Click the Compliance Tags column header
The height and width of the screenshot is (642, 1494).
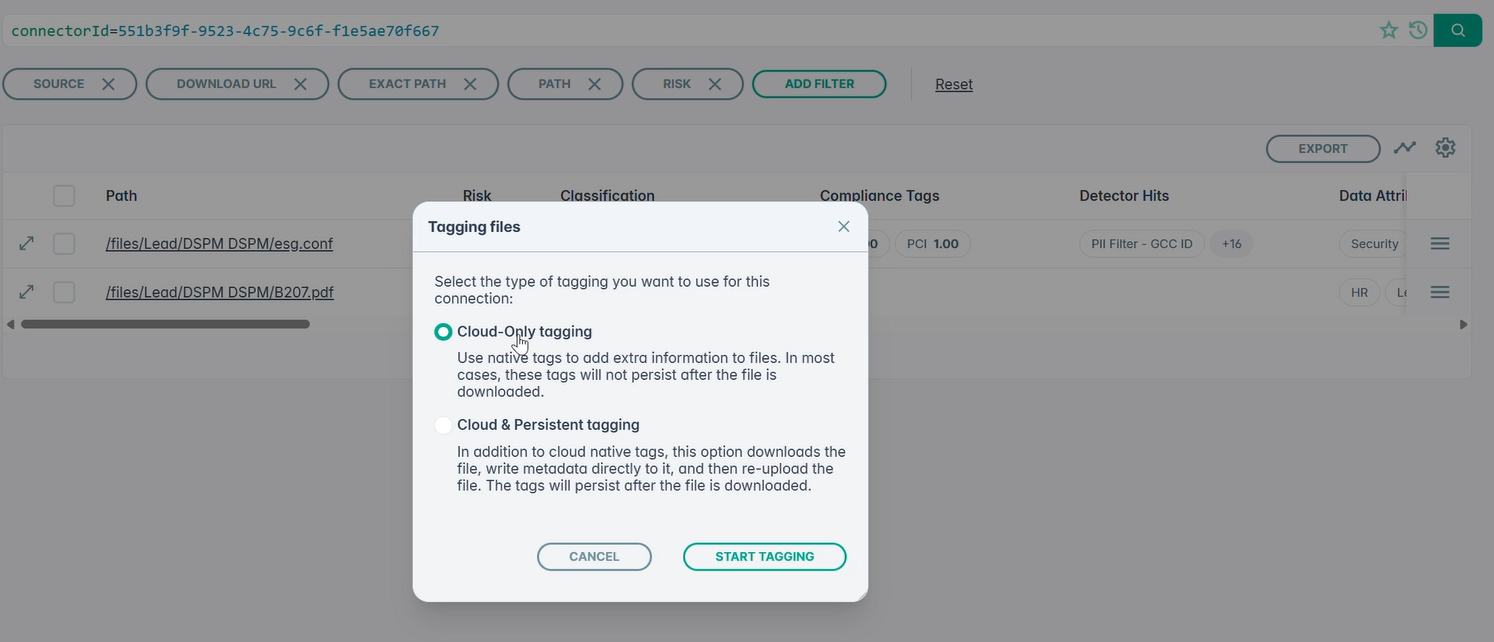point(879,196)
